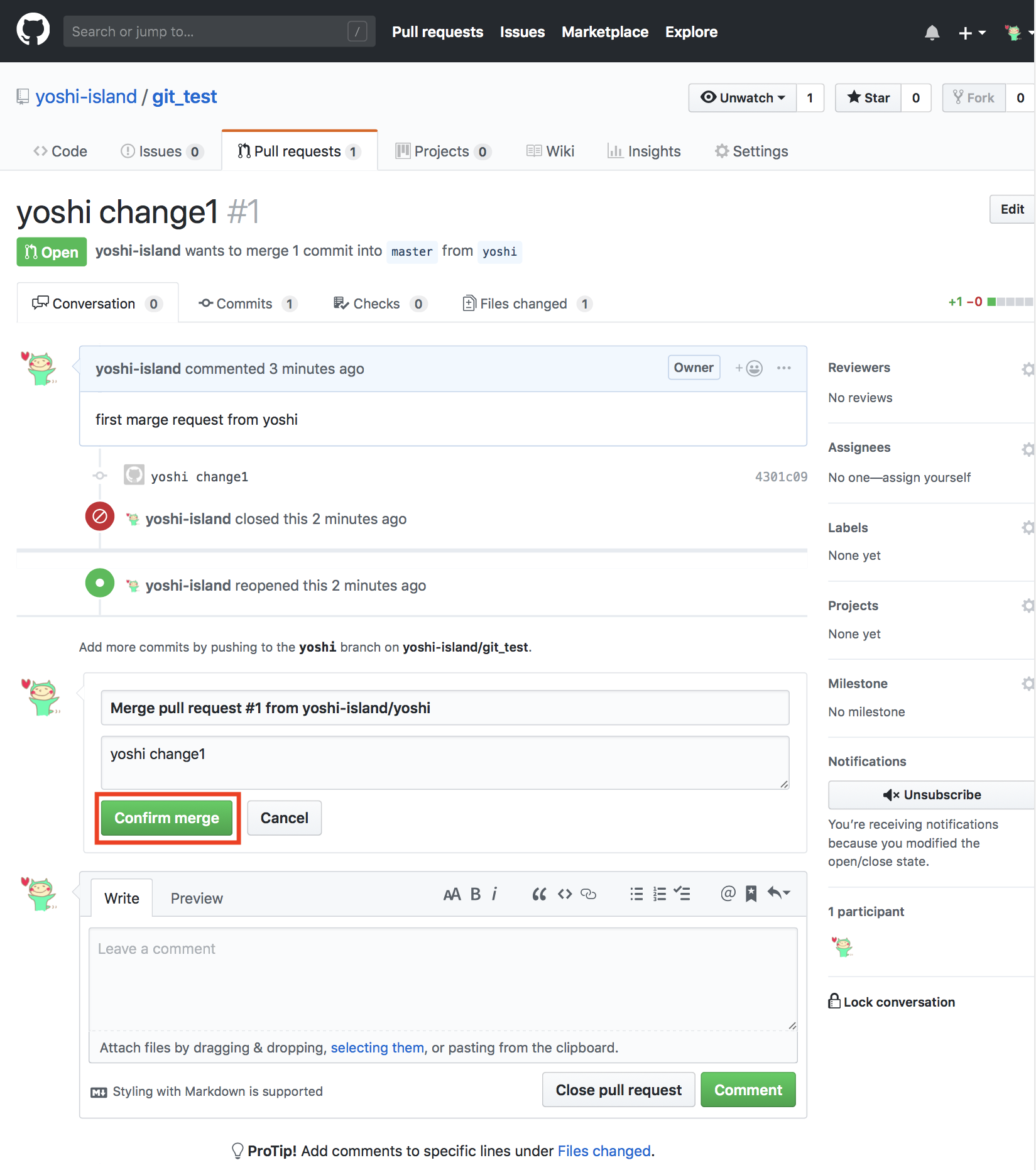This screenshot has width=1036, height=1170.
Task: Star the git_test repository
Action: [x=868, y=97]
